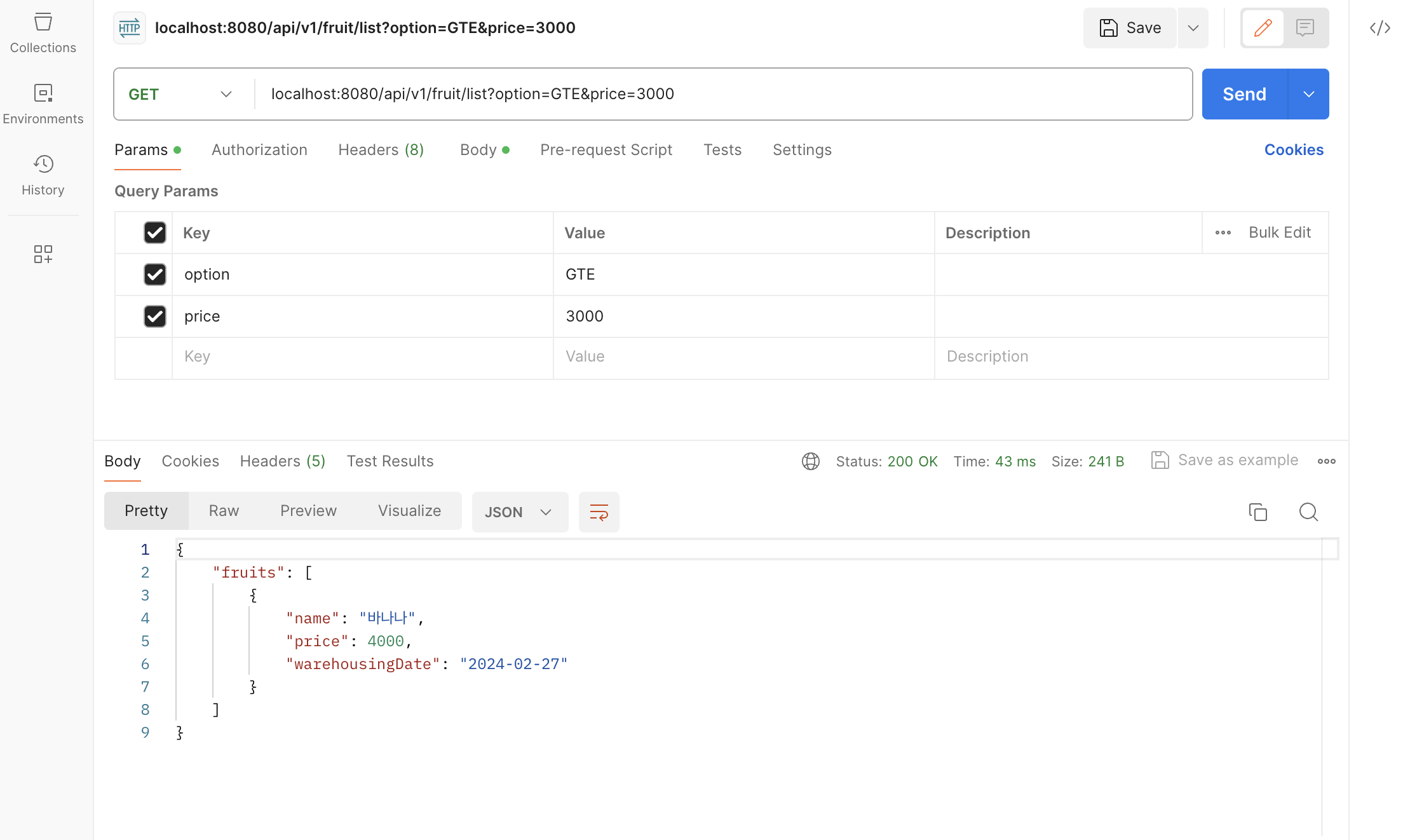Screen dimensions: 1403x840
Task: Switch to the Authorization tab
Action: (259, 150)
